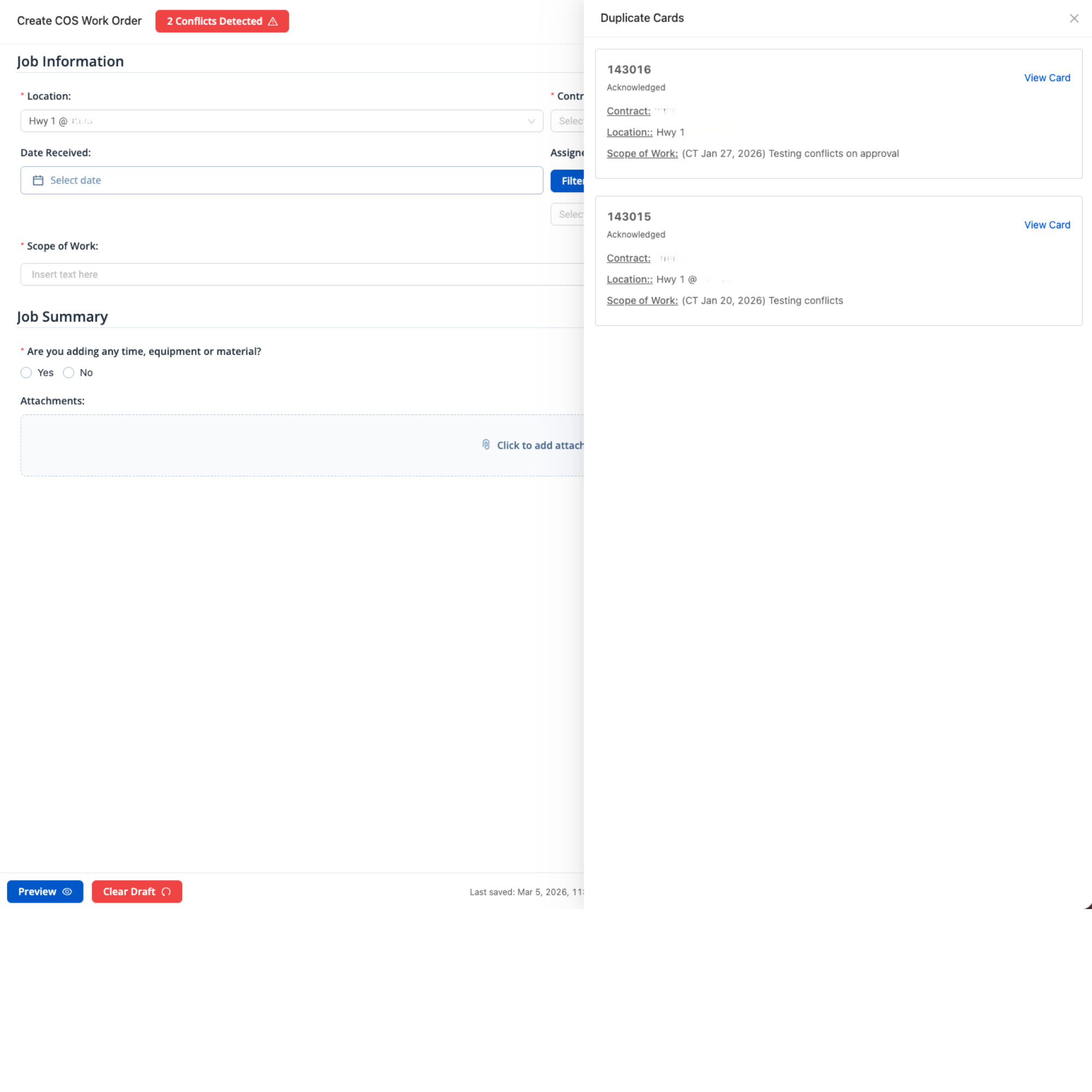
Task: View Card for duplicate 143015
Action: click(1047, 225)
